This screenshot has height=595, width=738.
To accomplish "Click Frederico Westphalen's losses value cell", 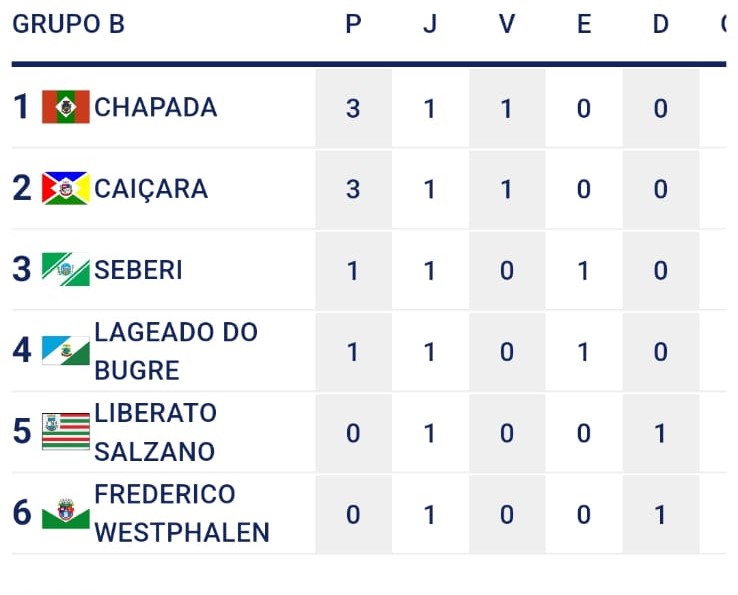I will click(x=661, y=514).
